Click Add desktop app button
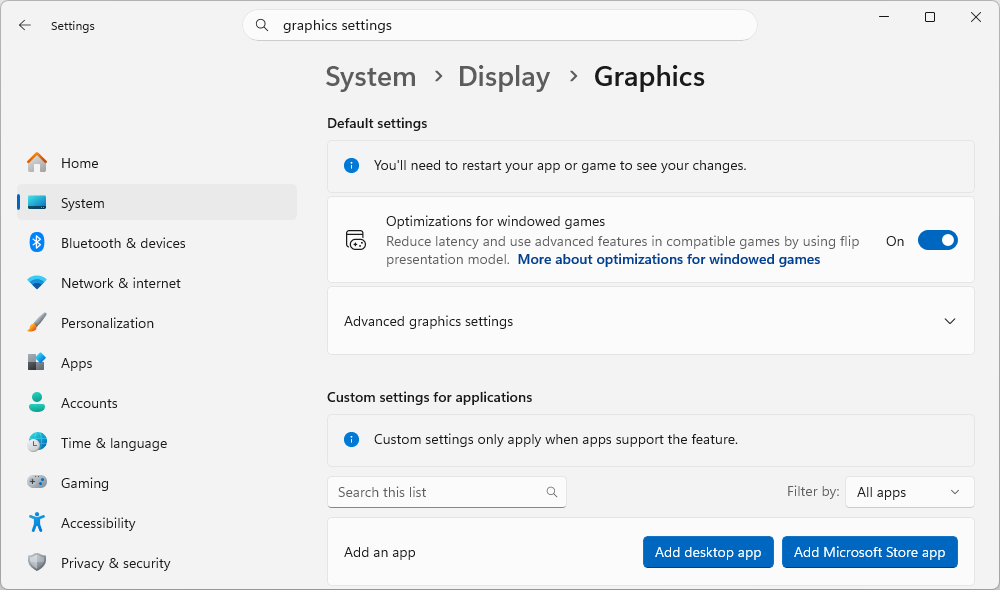Image resolution: width=1000 pixels, height=590 pixels. click(708, 552)
